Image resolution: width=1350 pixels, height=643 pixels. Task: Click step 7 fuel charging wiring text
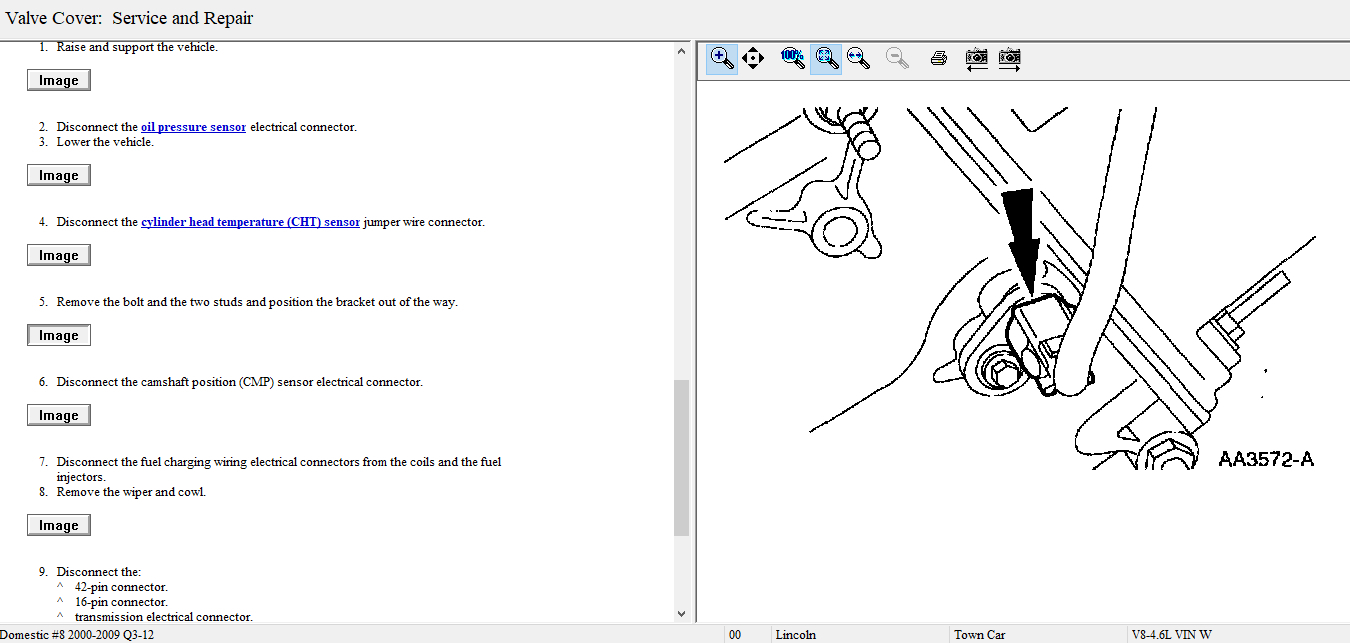click(279, 469)
